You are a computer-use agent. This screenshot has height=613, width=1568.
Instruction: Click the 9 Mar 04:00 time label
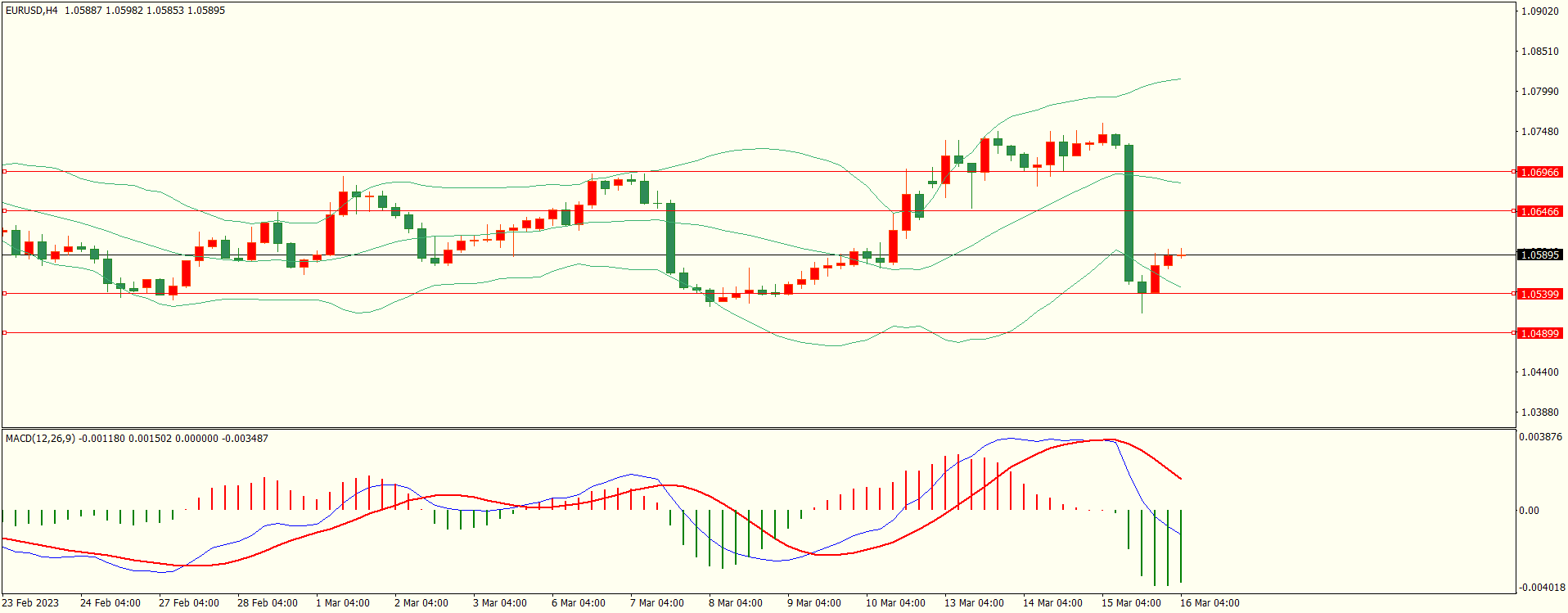814,603
